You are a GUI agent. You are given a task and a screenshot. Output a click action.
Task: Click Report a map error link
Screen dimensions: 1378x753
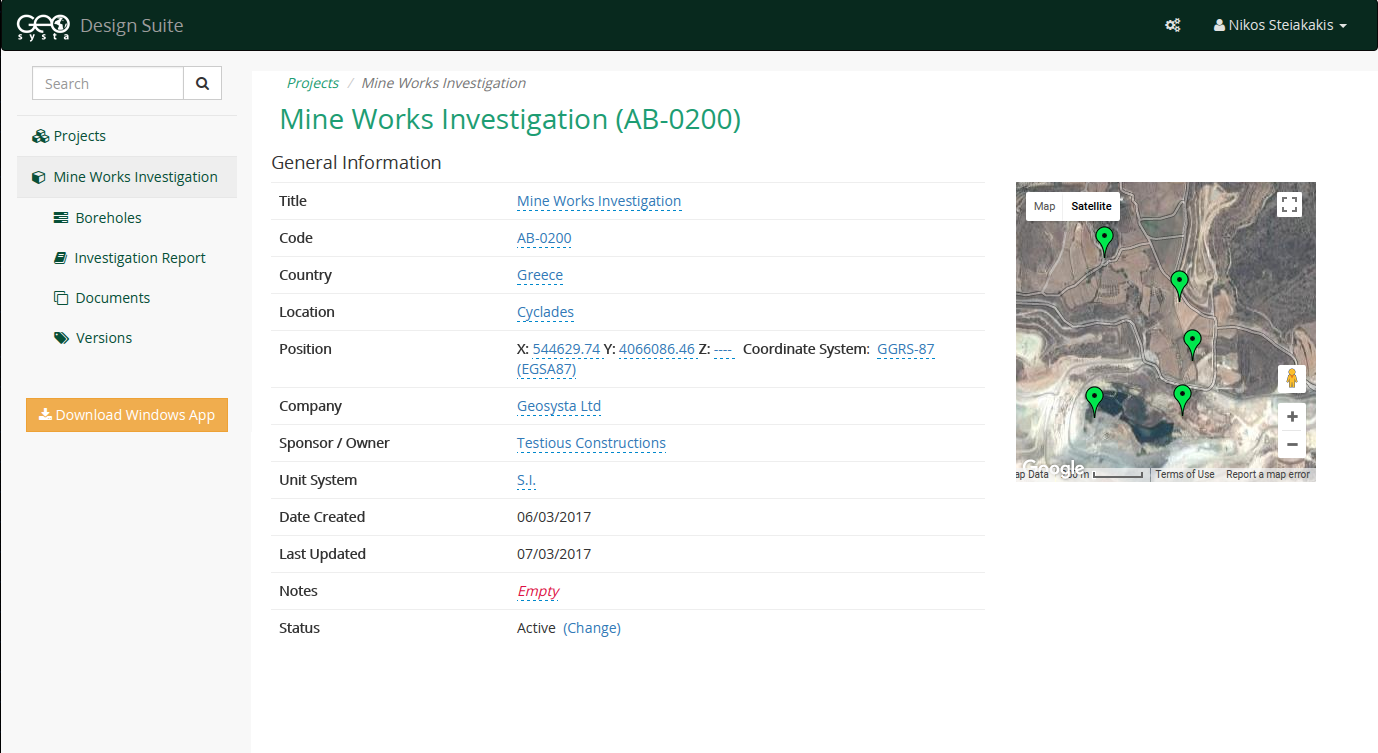coord(1268,474)
